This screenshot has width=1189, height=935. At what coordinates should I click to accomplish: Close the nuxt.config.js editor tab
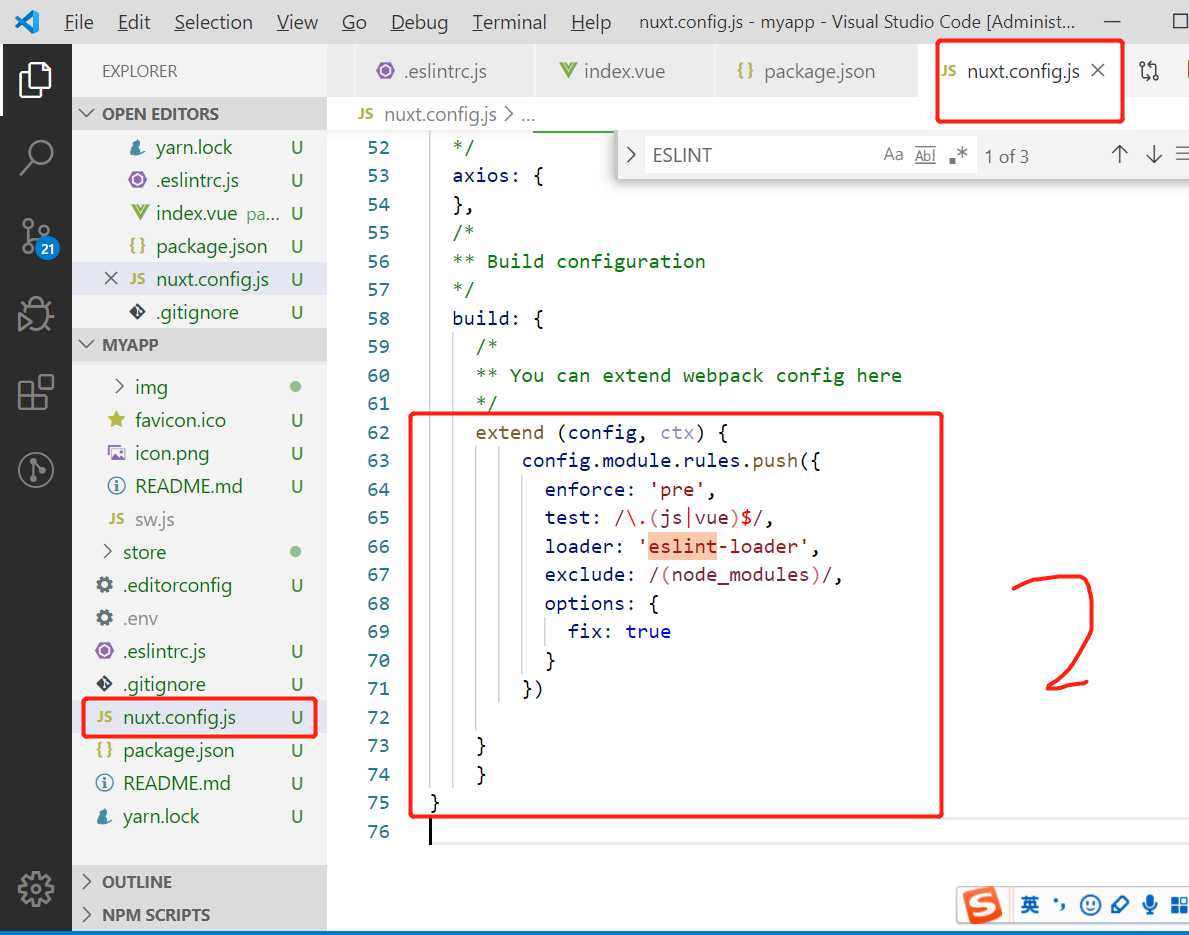1097,71
